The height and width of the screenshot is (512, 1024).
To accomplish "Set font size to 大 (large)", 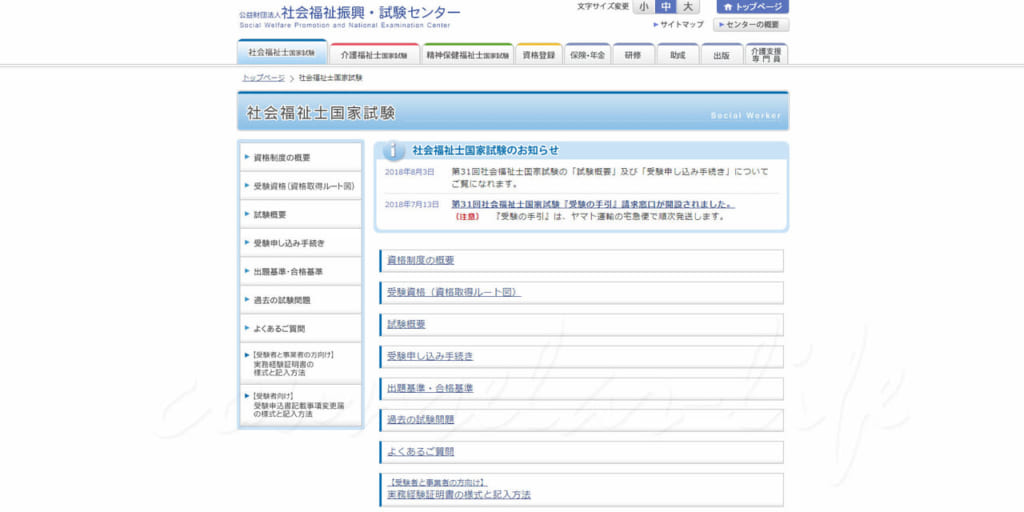I will (687, 7).
